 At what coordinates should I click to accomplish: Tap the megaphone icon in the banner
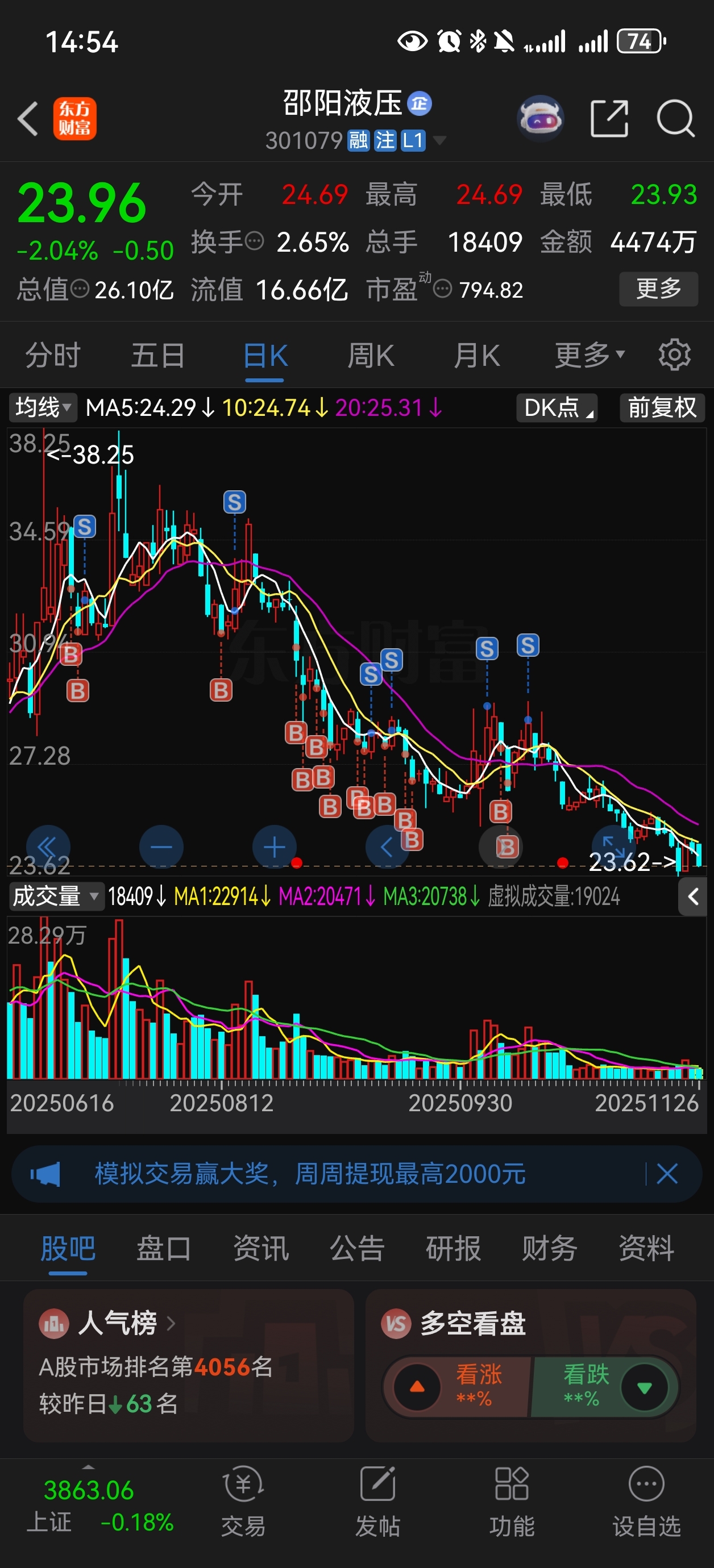(x=45, y=1174)
